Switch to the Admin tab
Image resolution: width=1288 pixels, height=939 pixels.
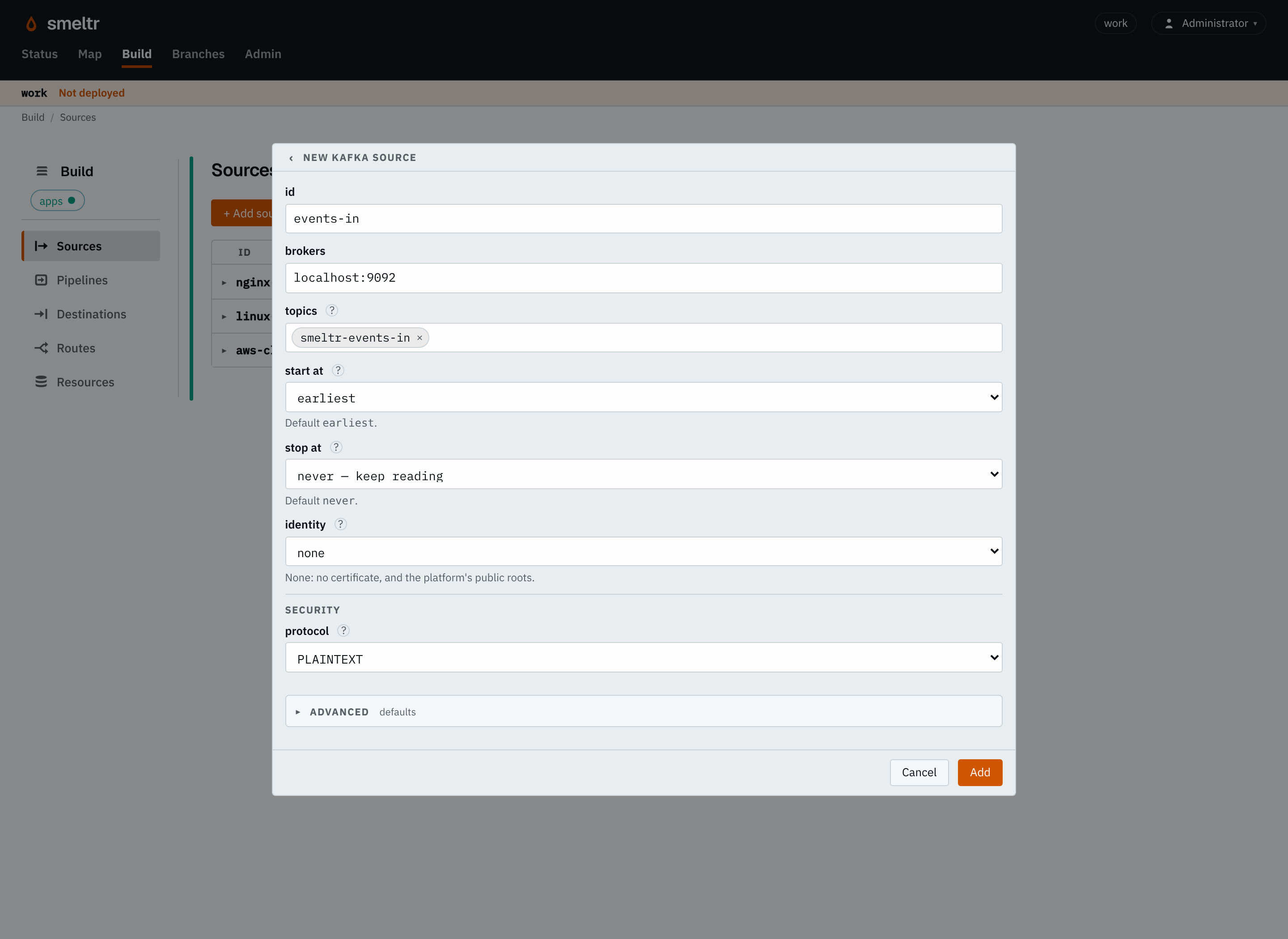point(263,54)
